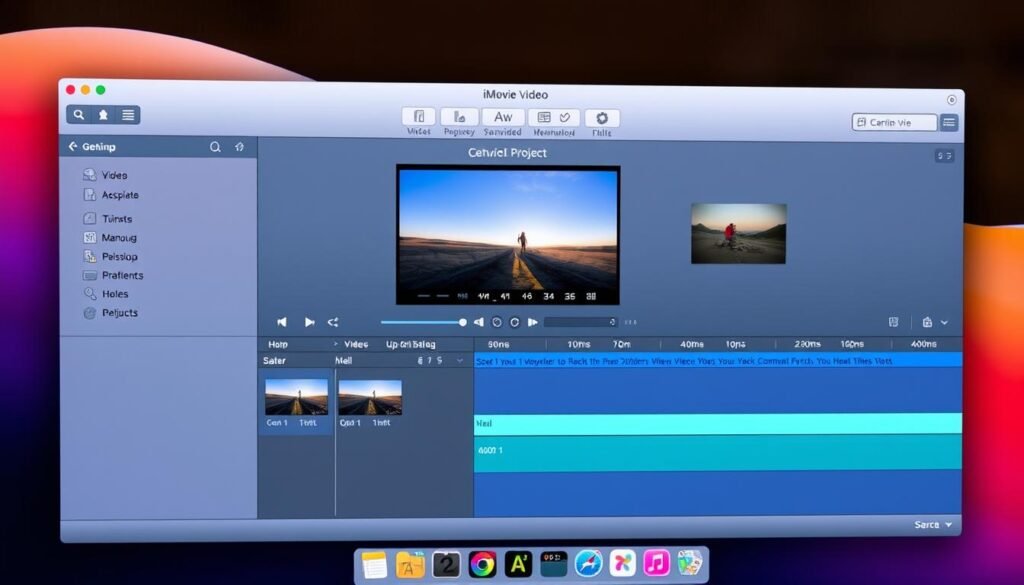Viewport: 1024px width, 585px height.
Task: Select the Cad 1 clip thumbnail
Action: click(370, 397)
